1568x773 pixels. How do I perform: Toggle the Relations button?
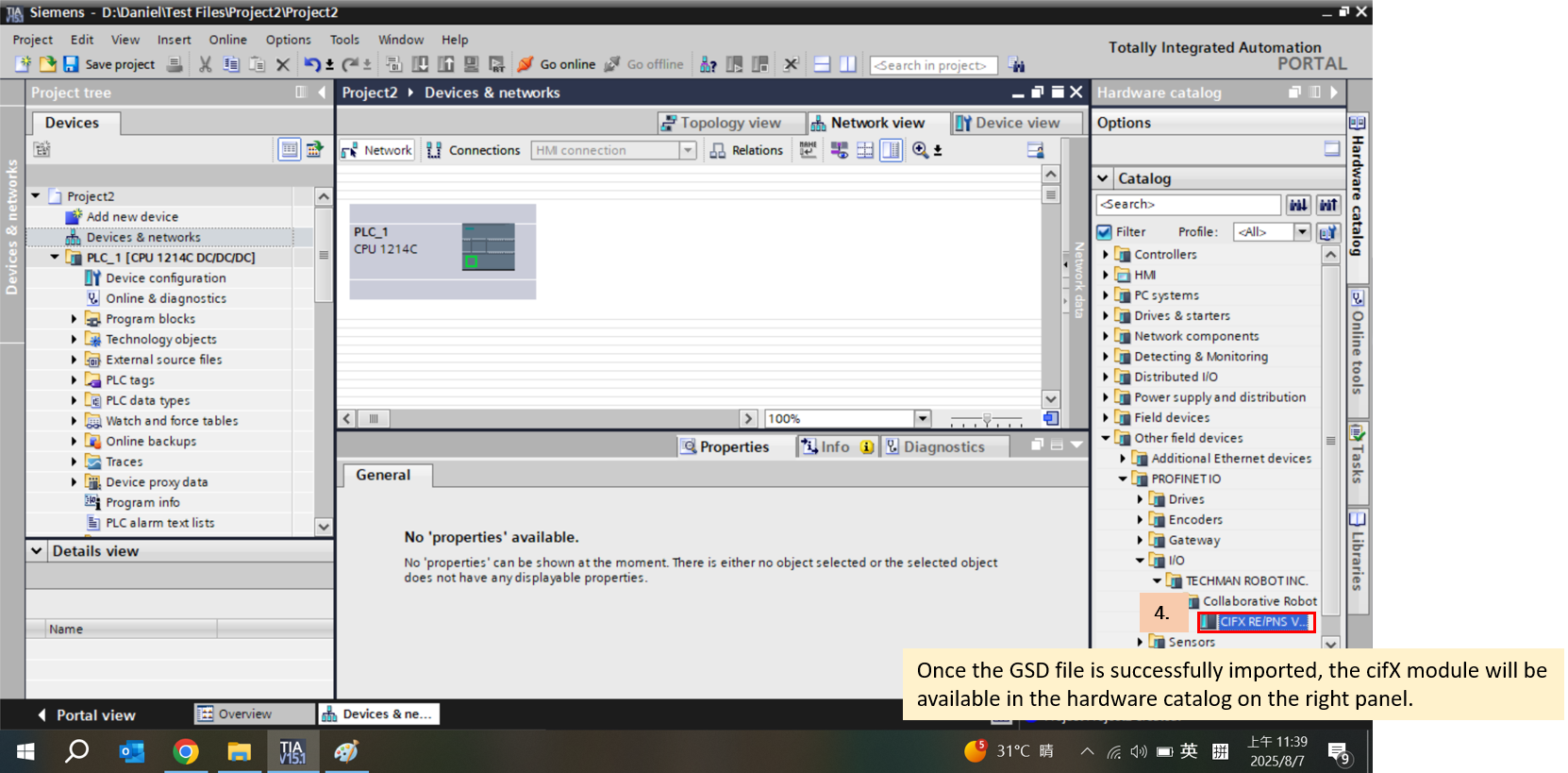point(746,150)
